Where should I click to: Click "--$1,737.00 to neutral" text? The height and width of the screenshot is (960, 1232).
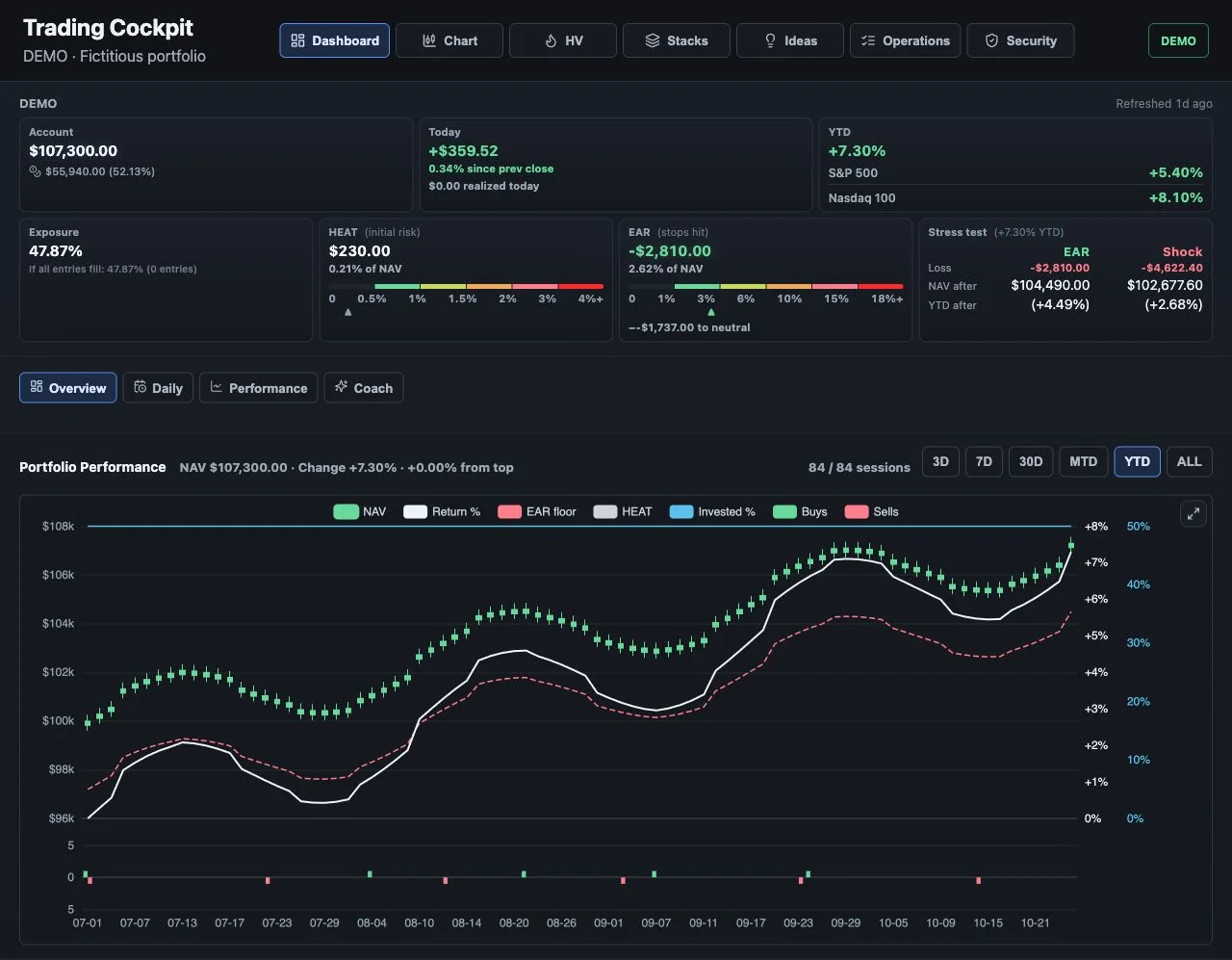click(x=689, y=327)
